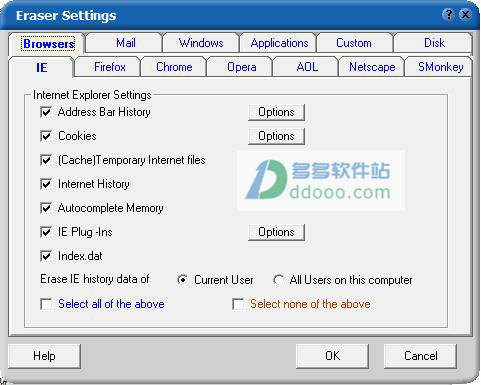Click the Help button
Image resolution: width=481 pixels, height=385 pixels.
(x=44, y=356)
